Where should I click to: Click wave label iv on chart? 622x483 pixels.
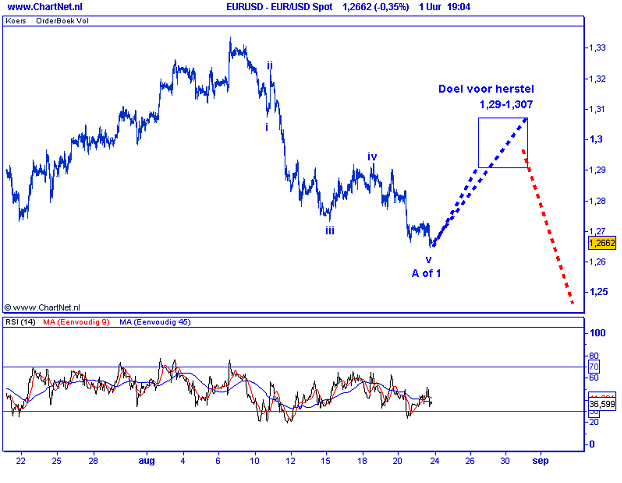371,156
